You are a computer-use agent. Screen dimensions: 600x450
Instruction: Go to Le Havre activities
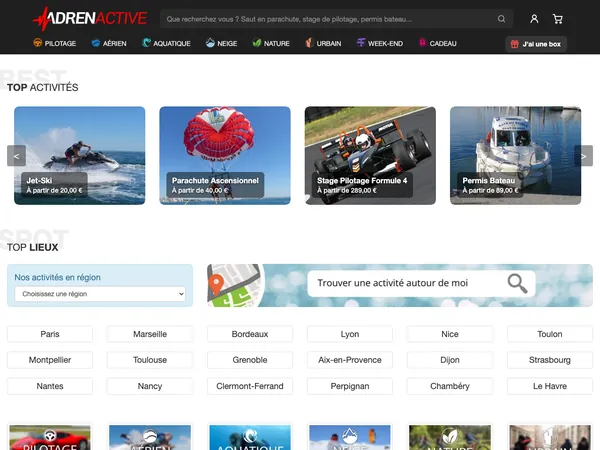(x=550, y=386)
